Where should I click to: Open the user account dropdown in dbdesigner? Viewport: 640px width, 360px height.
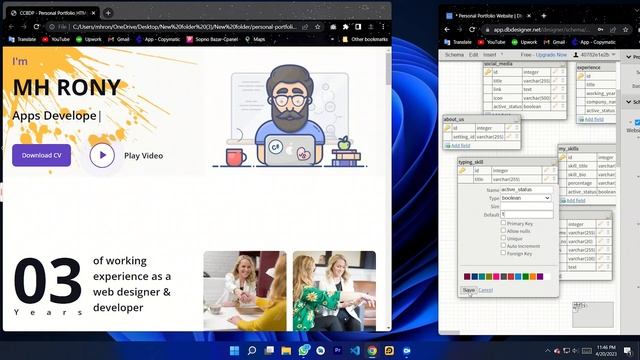(x=594, y=55)
